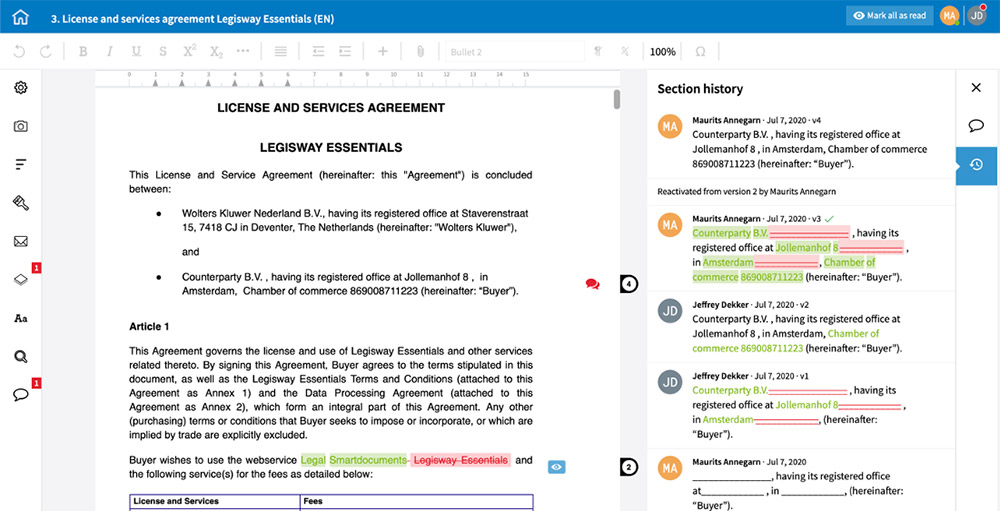Open comments bubble in left sidebar

[21, 395]
